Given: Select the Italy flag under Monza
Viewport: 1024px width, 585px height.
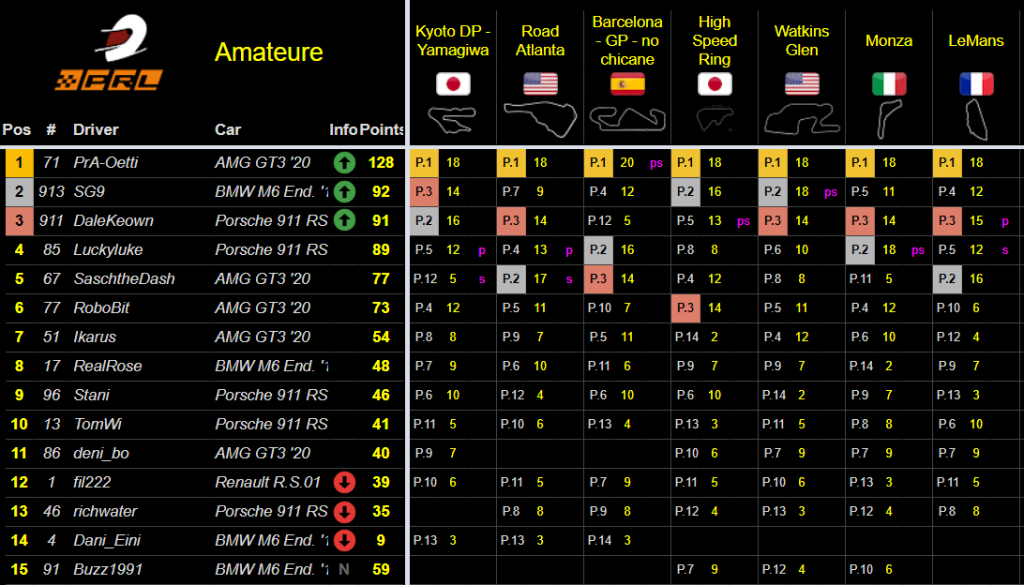Looking at the screenshot, I should pos(889,84).
